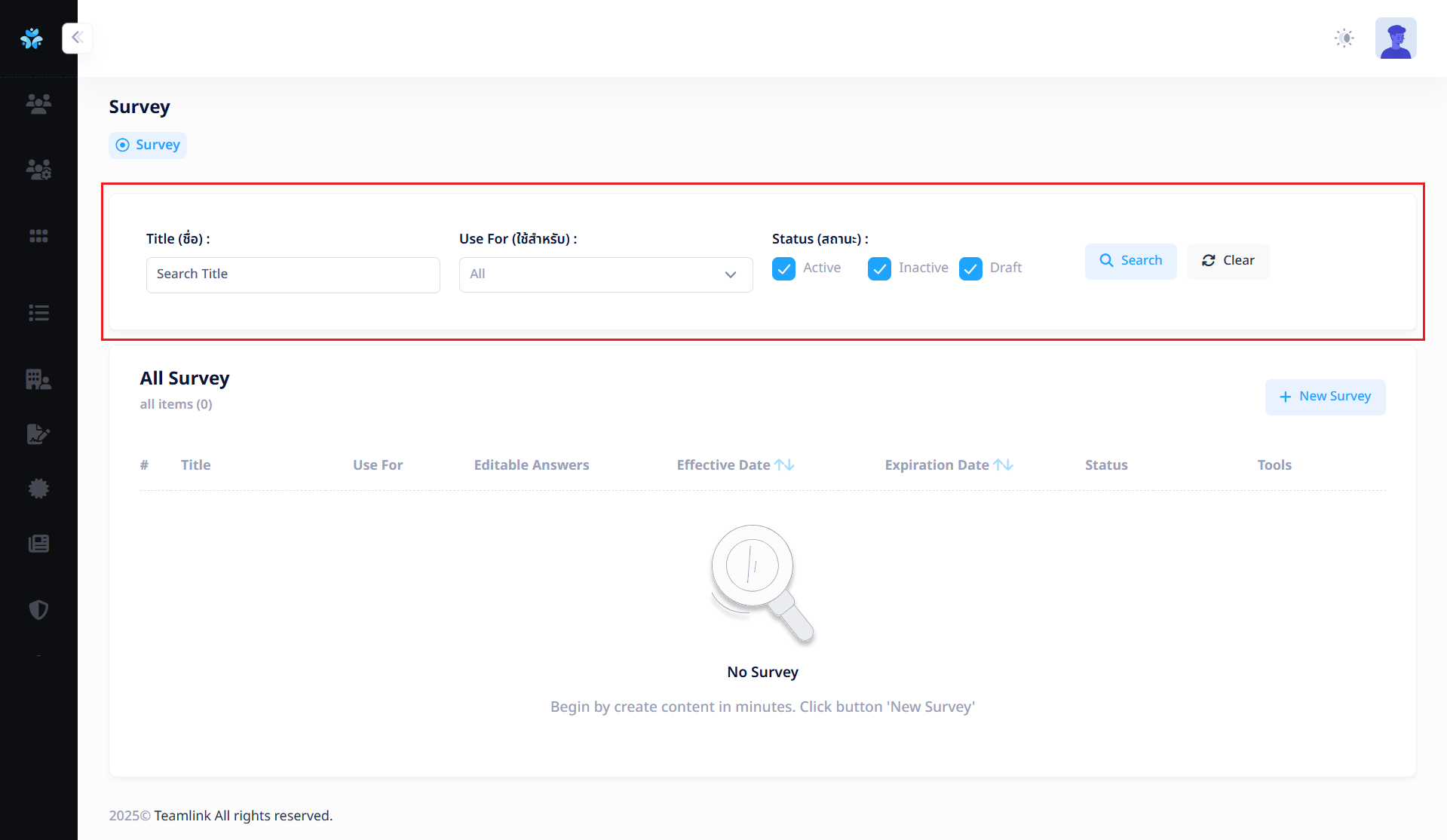Toggle light/dark theme sun icon

(1344, 38)
